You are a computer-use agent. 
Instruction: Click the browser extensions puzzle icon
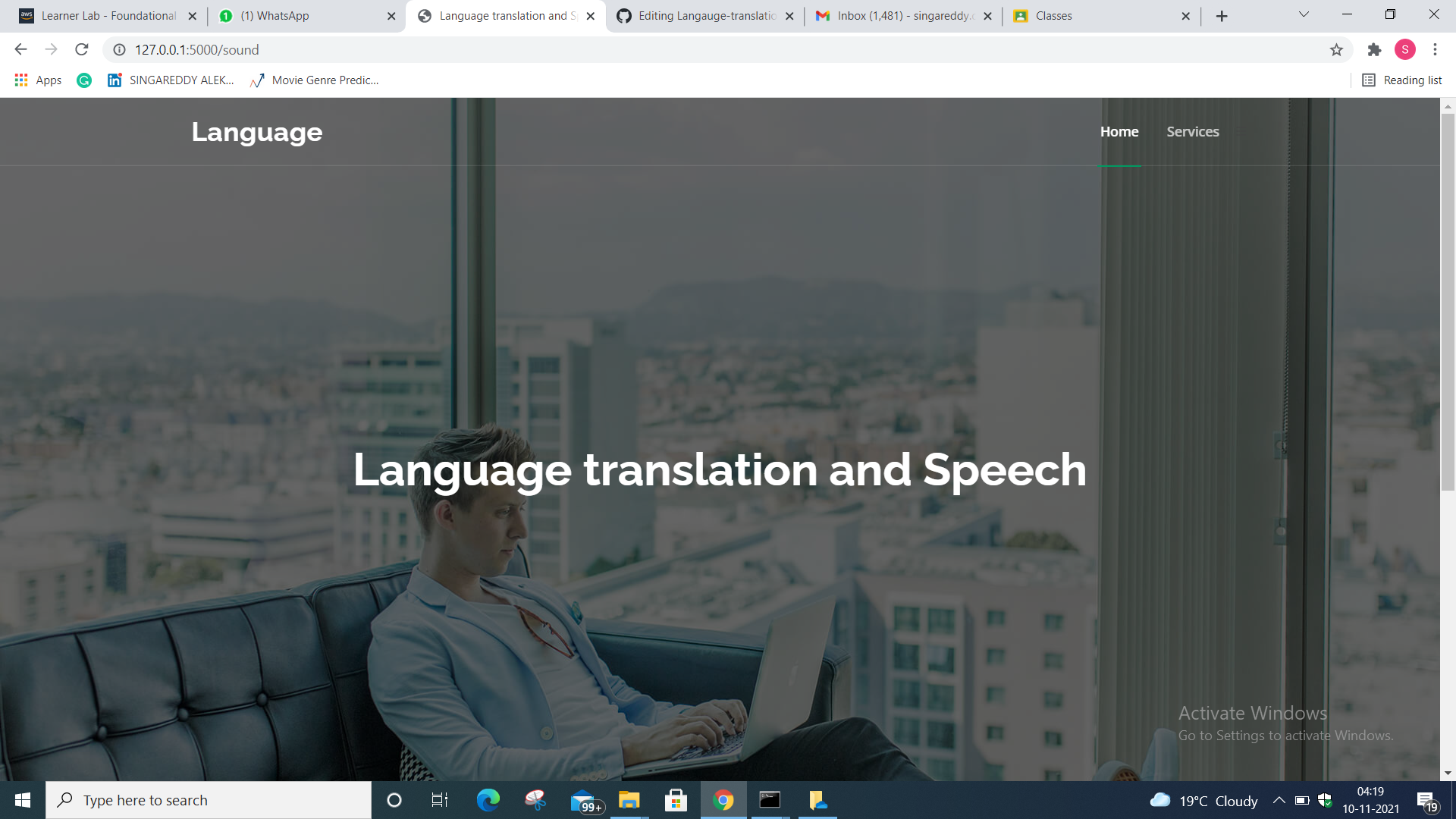click(1374, 49)
